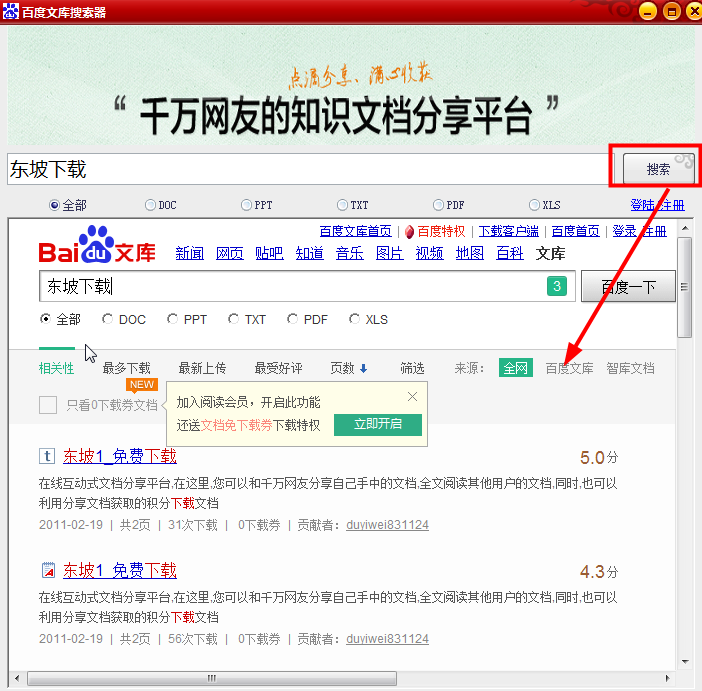Screen dimensions: 702x691
Task: Click the horizontal scrollbar right arrow
Action: click(667, 678)
